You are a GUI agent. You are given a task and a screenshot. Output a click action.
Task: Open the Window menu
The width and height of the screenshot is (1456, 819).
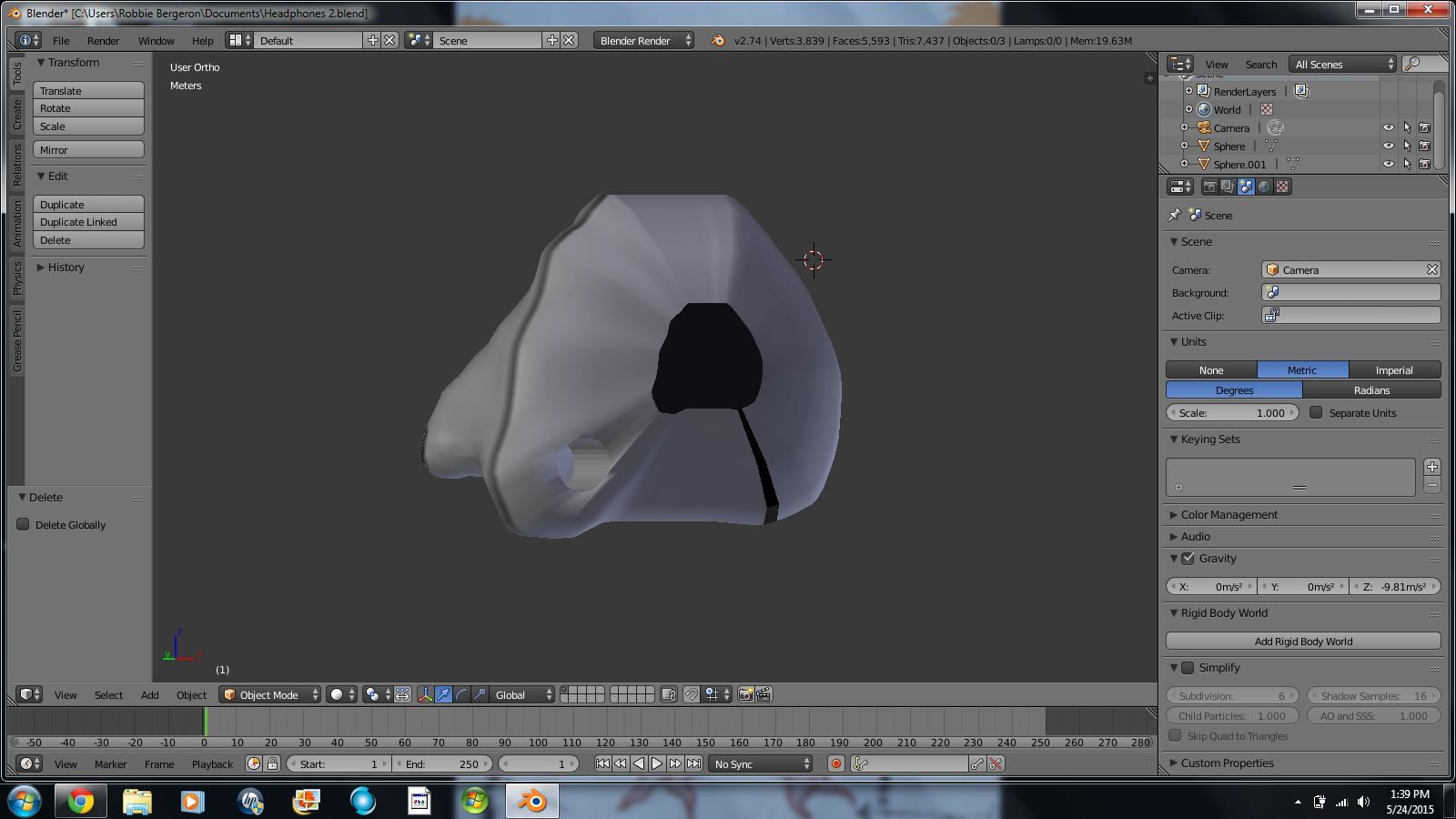click(x=157, y=40)
